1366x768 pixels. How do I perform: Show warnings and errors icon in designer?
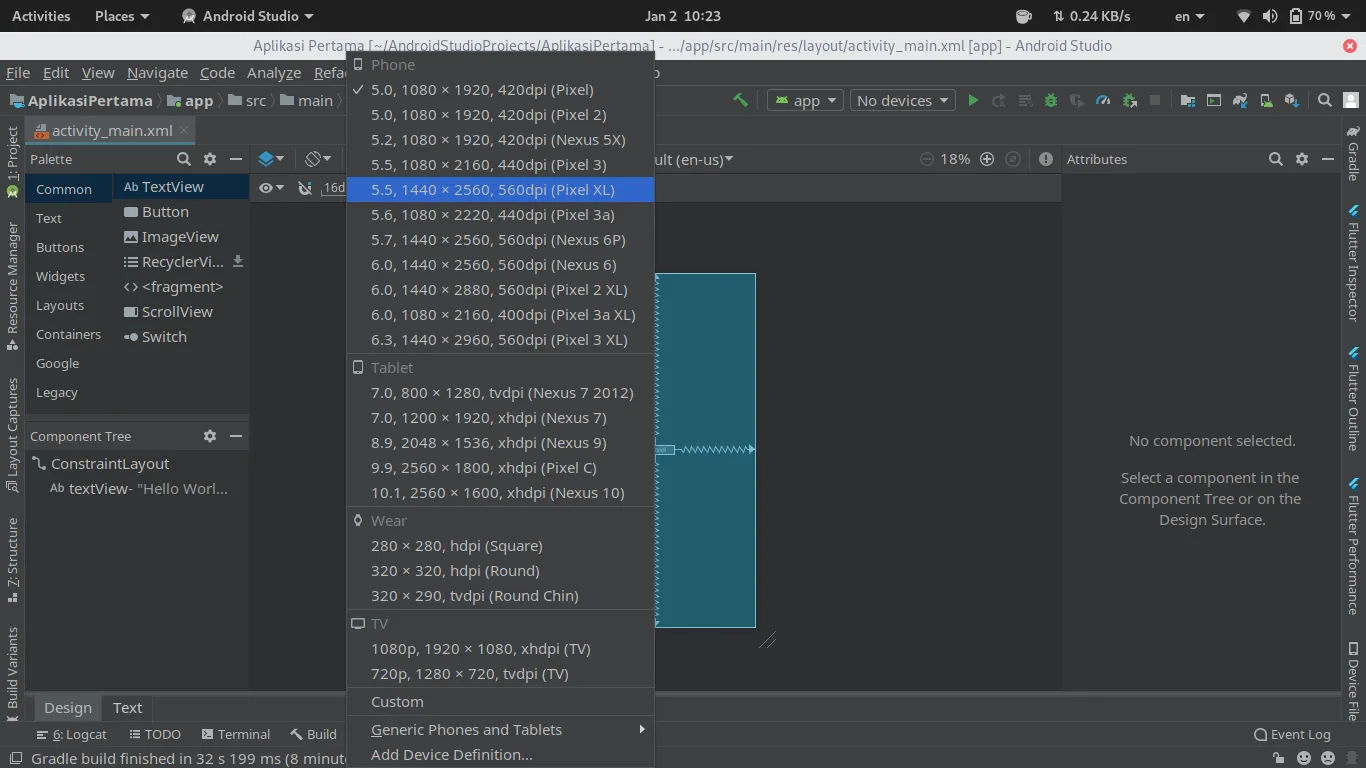coord(1046,159)
